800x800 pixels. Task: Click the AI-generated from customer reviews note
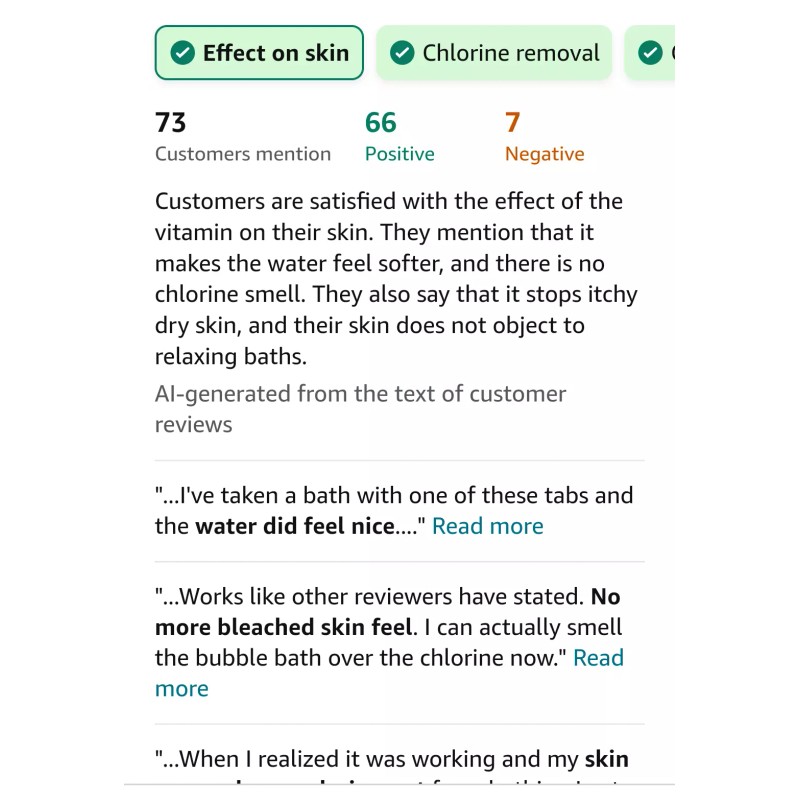360,408
